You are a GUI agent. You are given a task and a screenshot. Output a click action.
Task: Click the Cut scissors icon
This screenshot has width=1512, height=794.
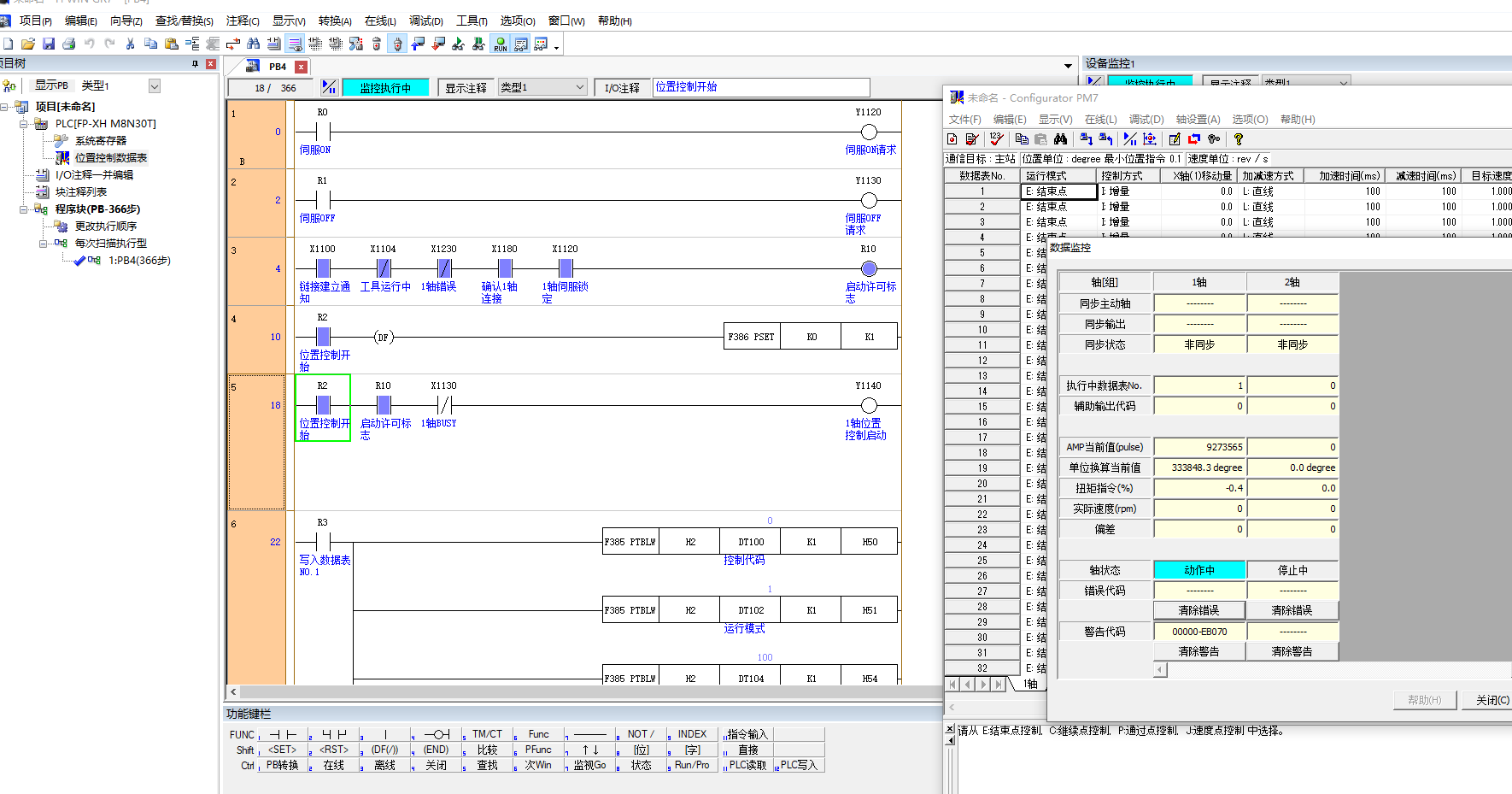(x=130, y=44)
